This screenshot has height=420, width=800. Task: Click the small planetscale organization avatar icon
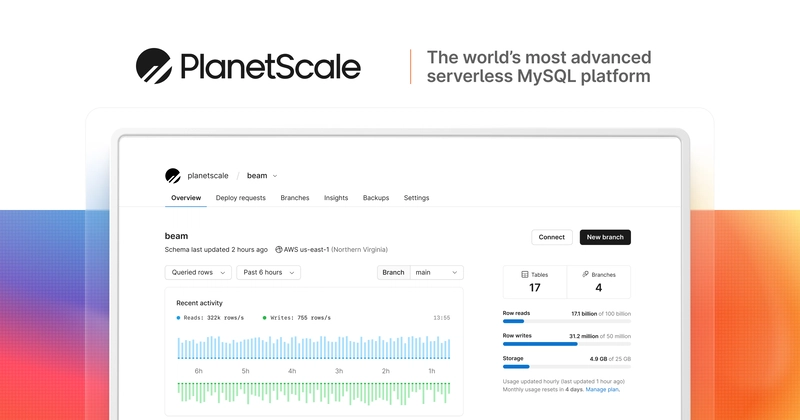click(173, 176)
